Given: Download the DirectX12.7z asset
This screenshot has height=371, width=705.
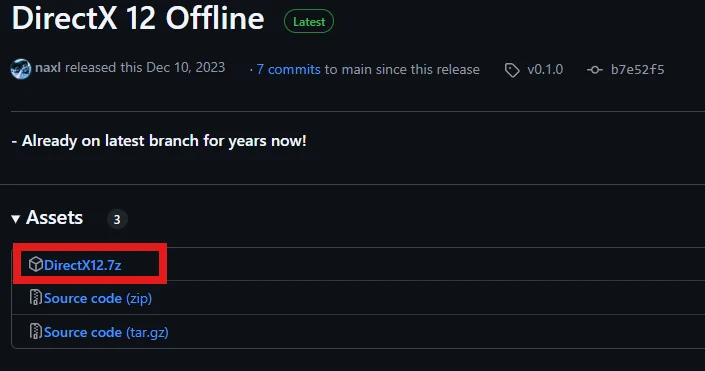Looking at the screenshot, I should (83, 265).
